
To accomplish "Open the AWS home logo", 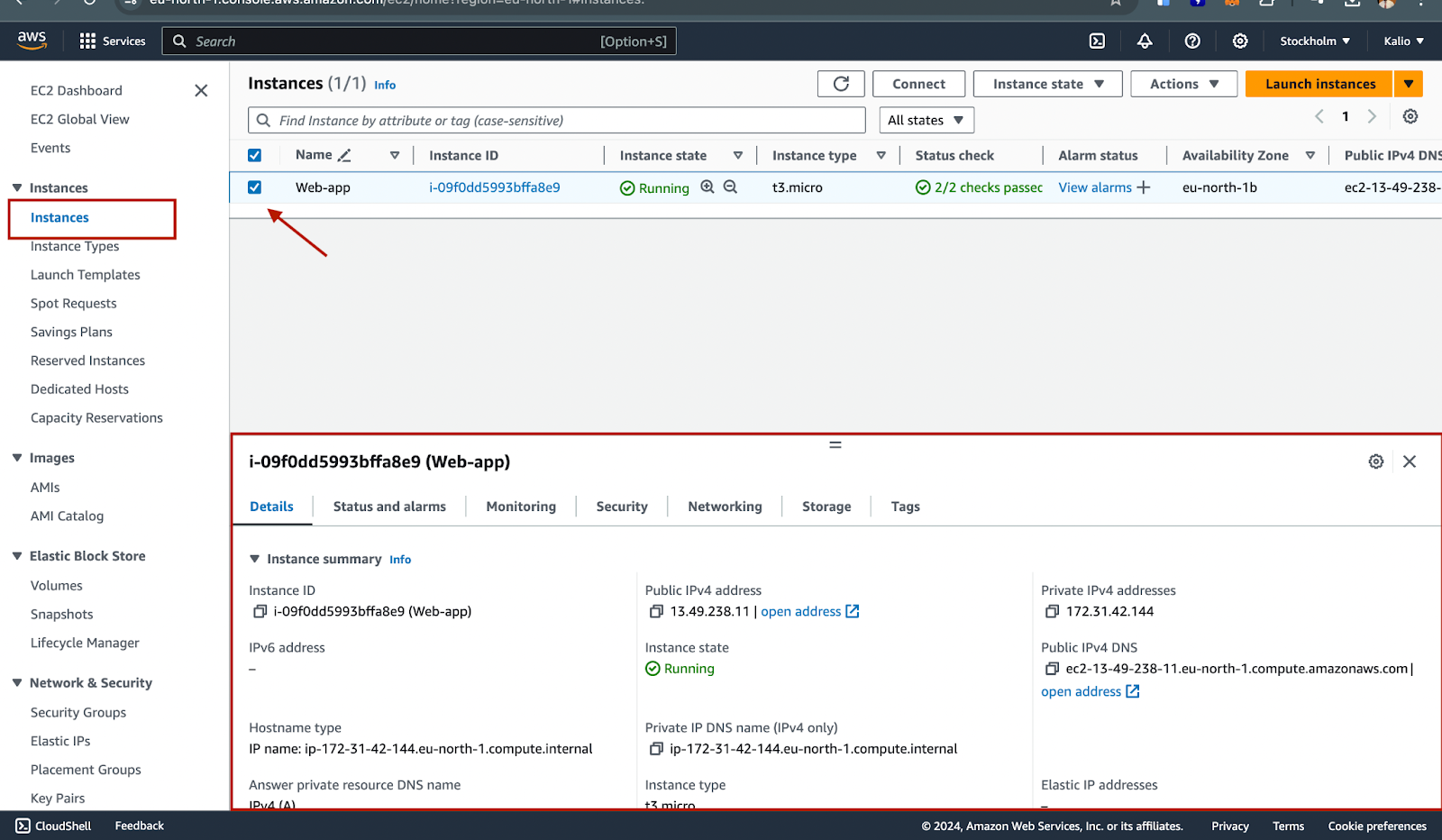I will click(32, 41).
